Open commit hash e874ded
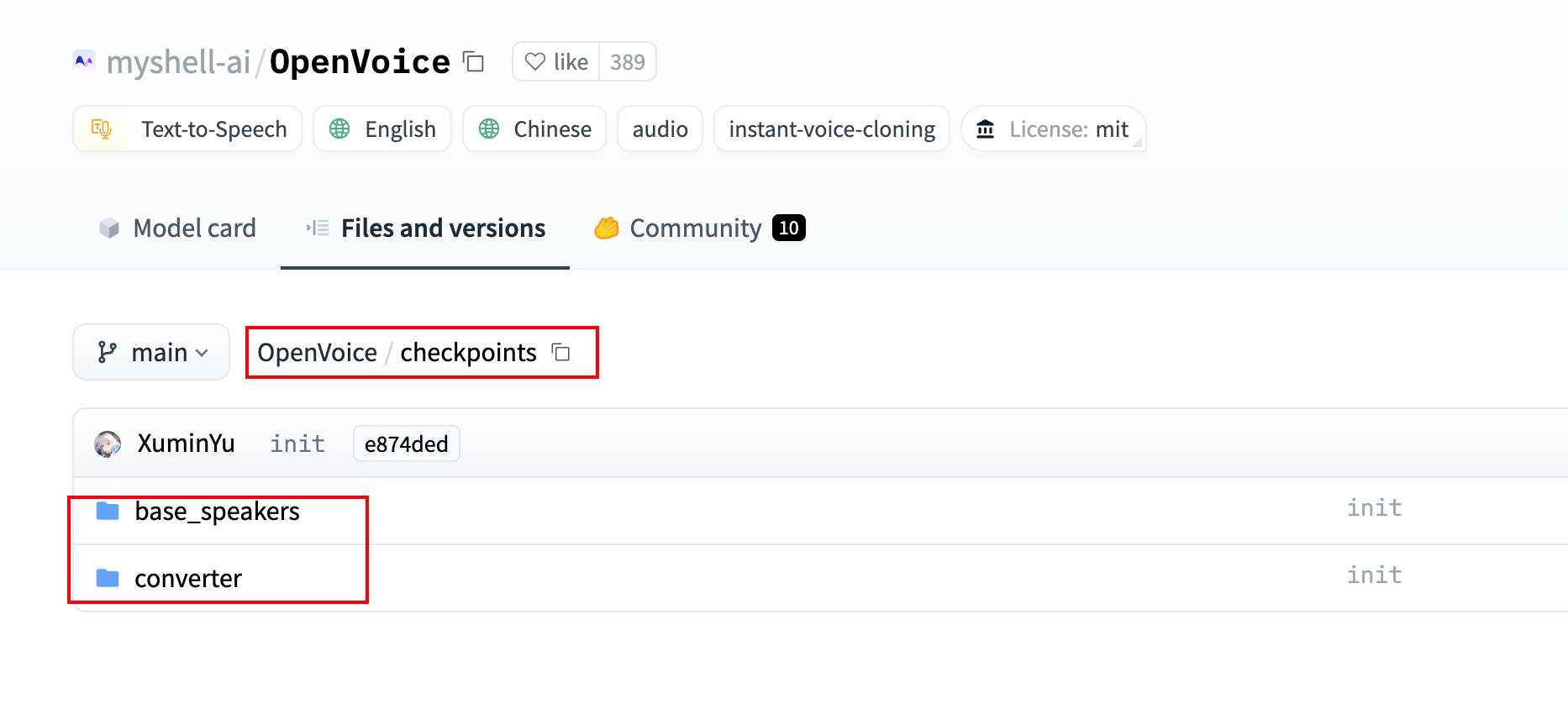Image resolution: width=1568 pixels, height=714 pixels. pyautogui.click(x=406, y=444)
